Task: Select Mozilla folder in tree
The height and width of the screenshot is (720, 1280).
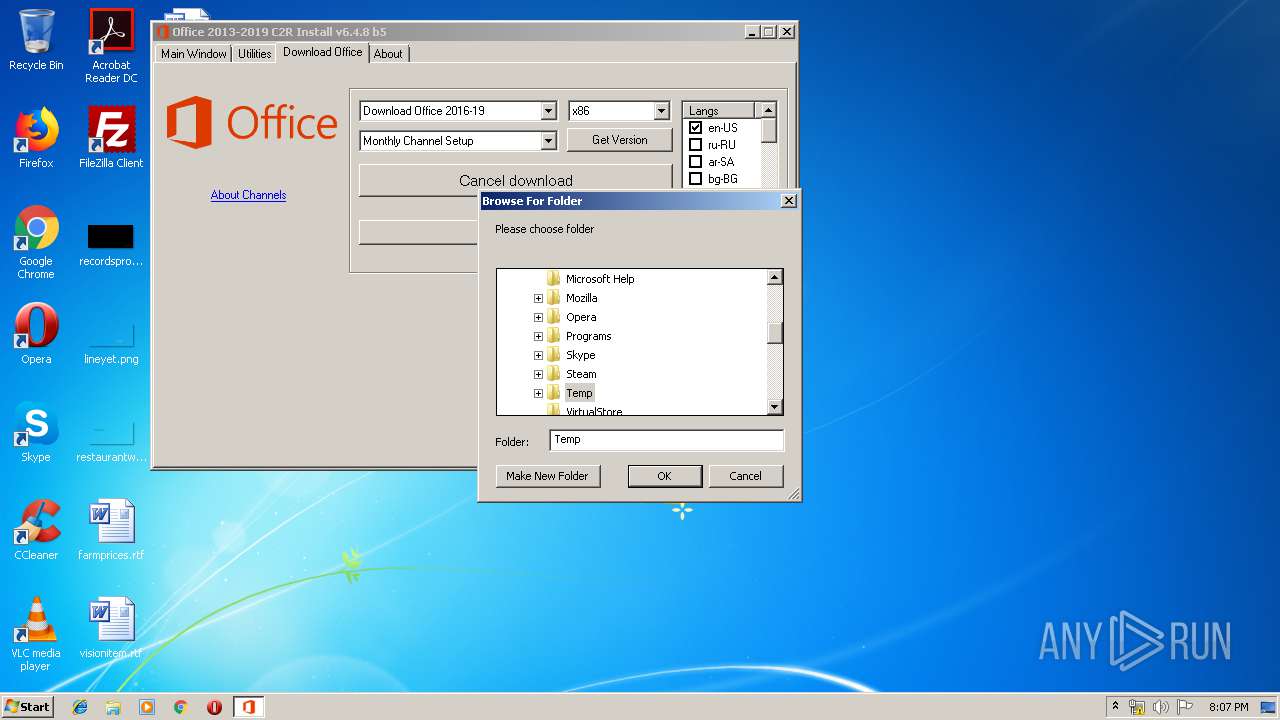Action: [x=581, y=298]
